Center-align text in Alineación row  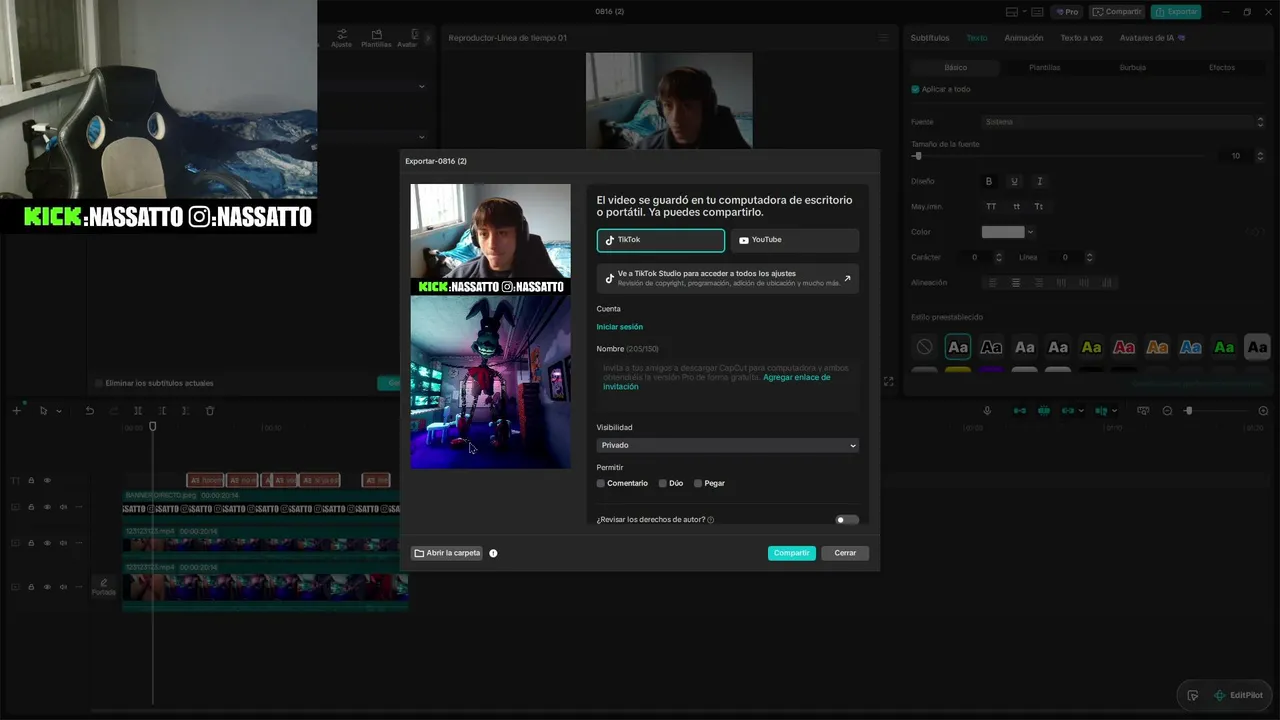[x=1016, y=283]
